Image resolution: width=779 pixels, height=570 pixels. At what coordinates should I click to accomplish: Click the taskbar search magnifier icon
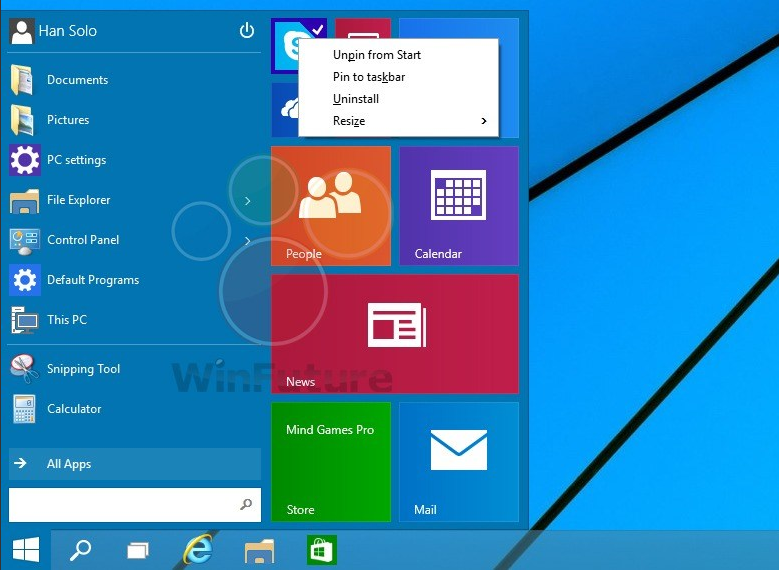[79, 549]
